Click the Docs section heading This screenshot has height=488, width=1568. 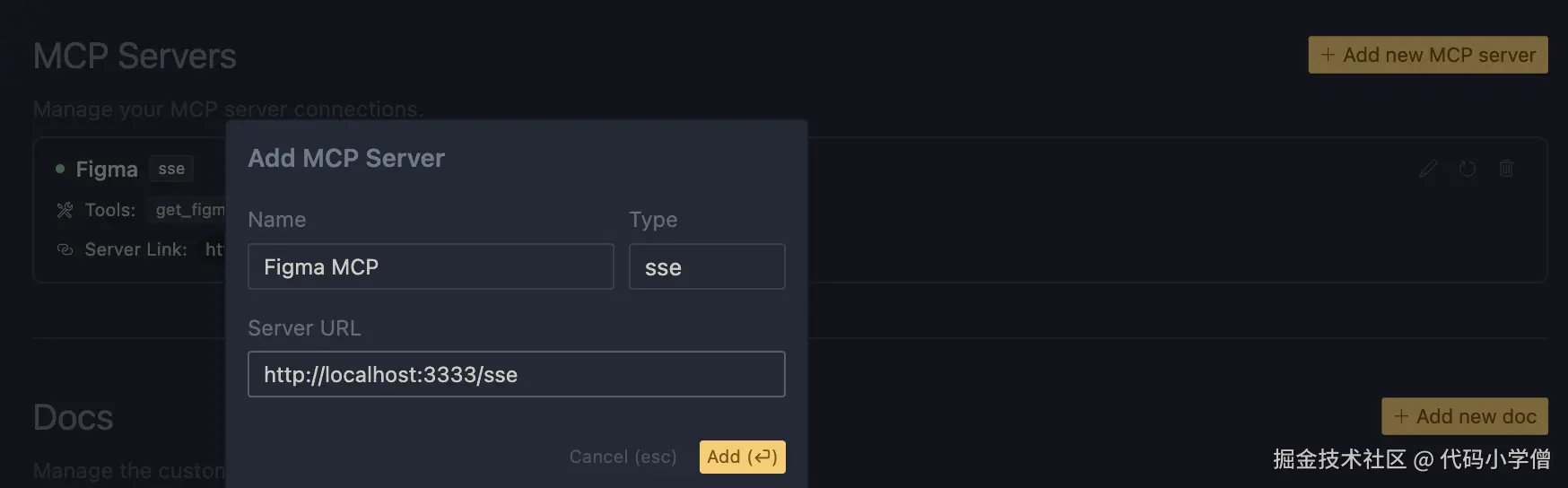(x=73, y=417)
